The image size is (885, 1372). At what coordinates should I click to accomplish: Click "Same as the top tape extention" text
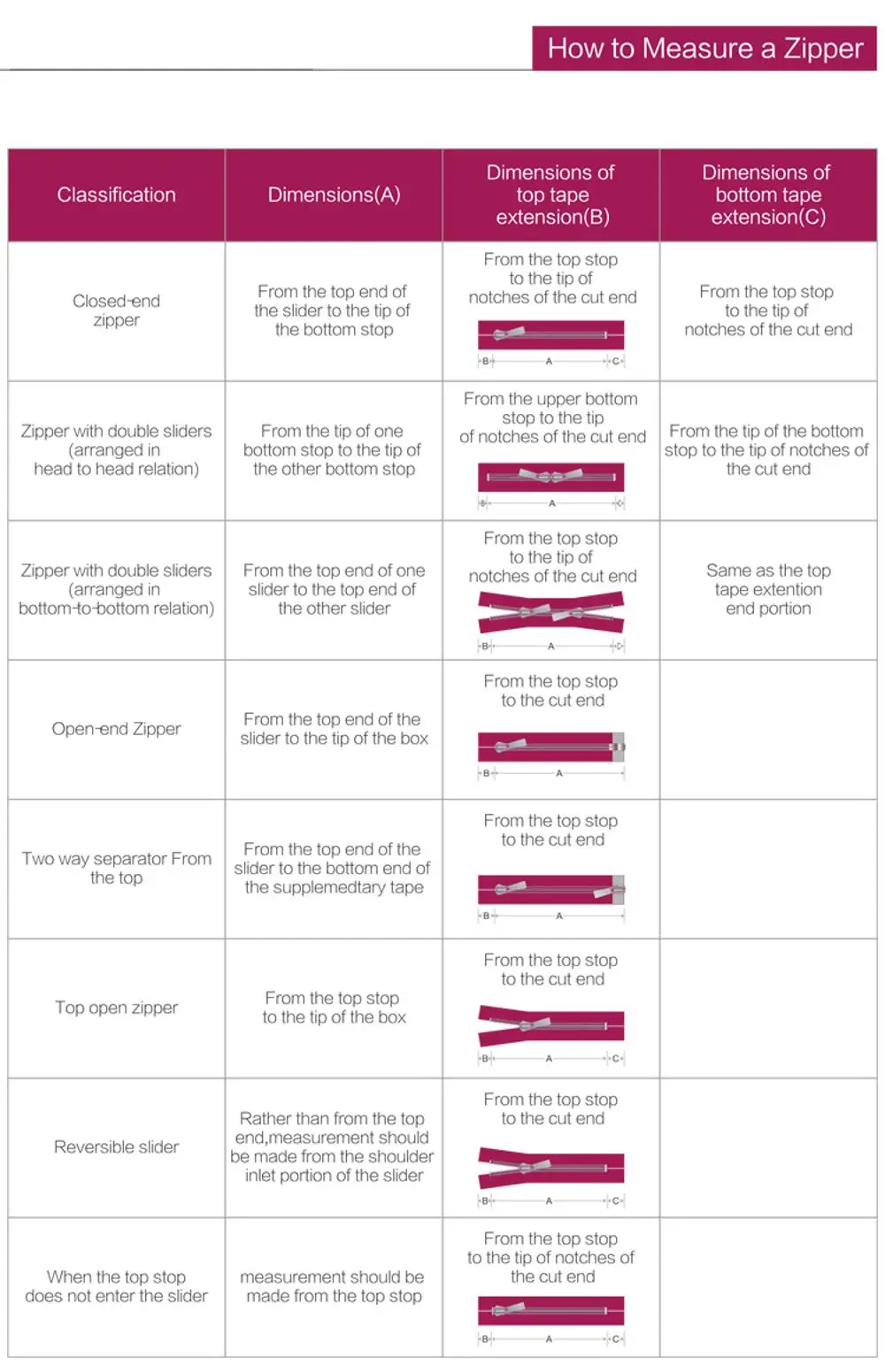coord(767,589)
